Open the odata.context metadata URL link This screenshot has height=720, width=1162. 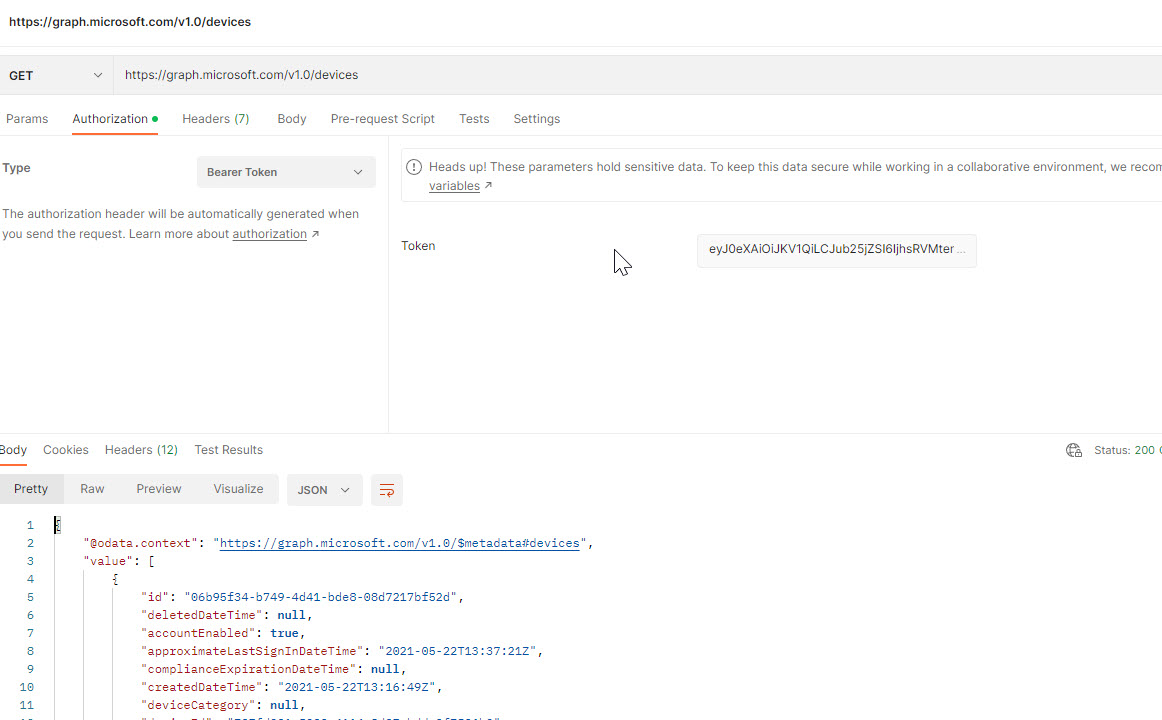pos(399,543)
